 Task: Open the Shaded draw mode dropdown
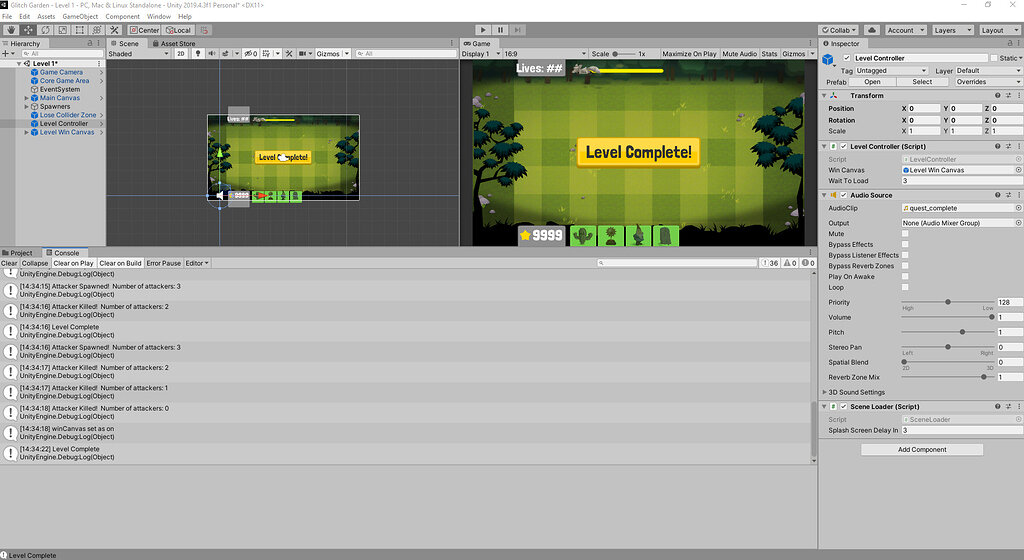[x=138, y=54]
